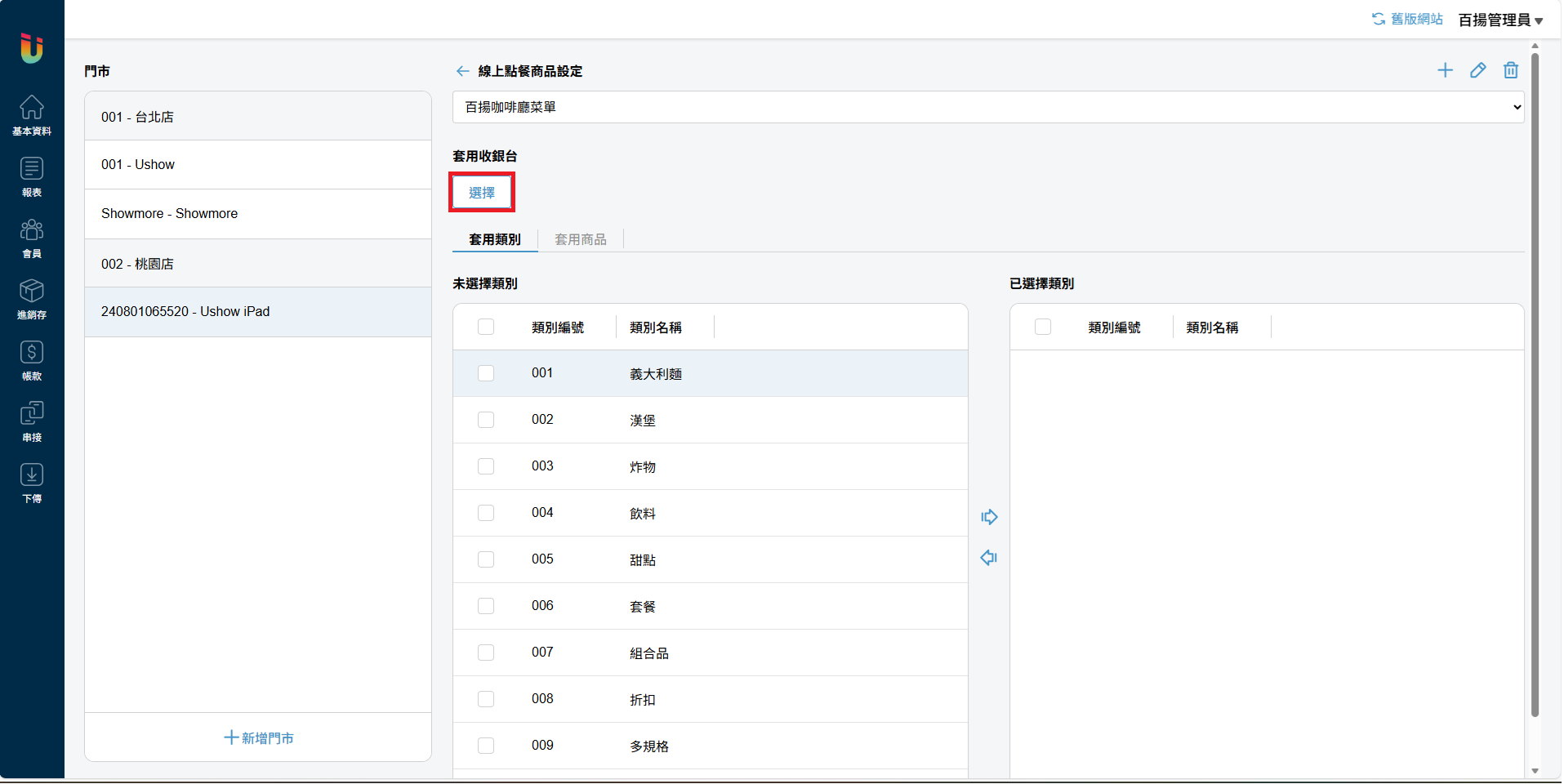Viewport: 1564px width, 784px height.
Task: Click the trash delete icon
Action: pyautogui.click(x=1510, y=70)
